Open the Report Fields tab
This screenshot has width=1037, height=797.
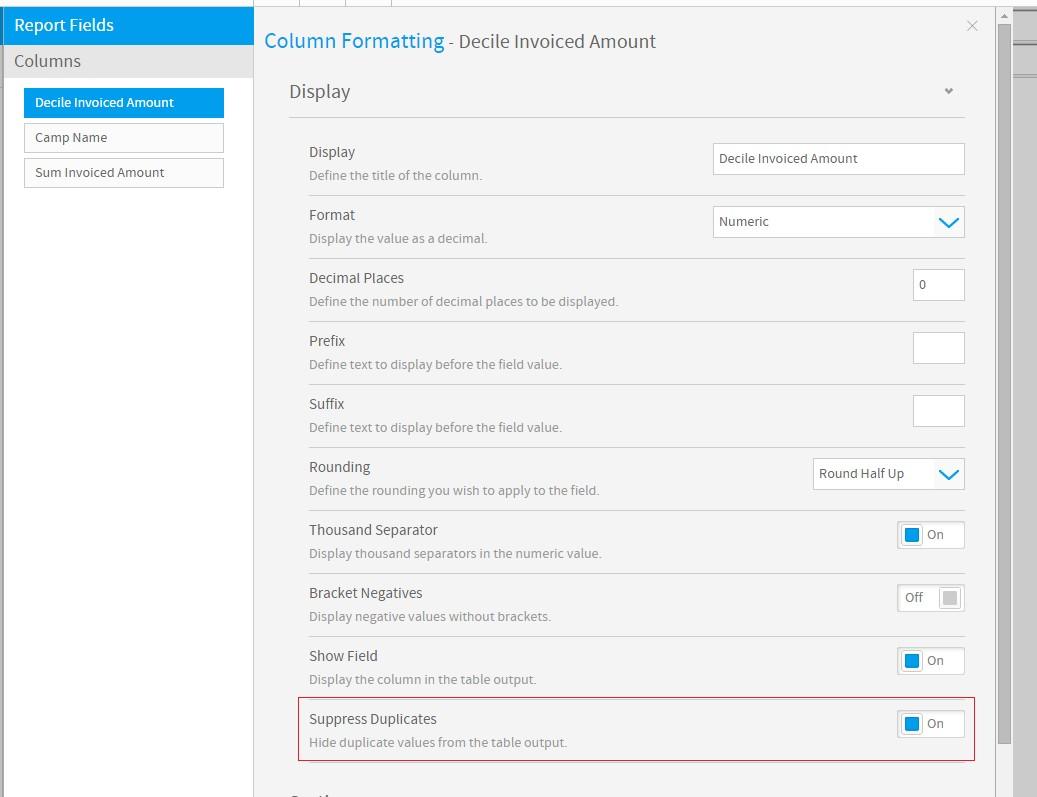128,25
